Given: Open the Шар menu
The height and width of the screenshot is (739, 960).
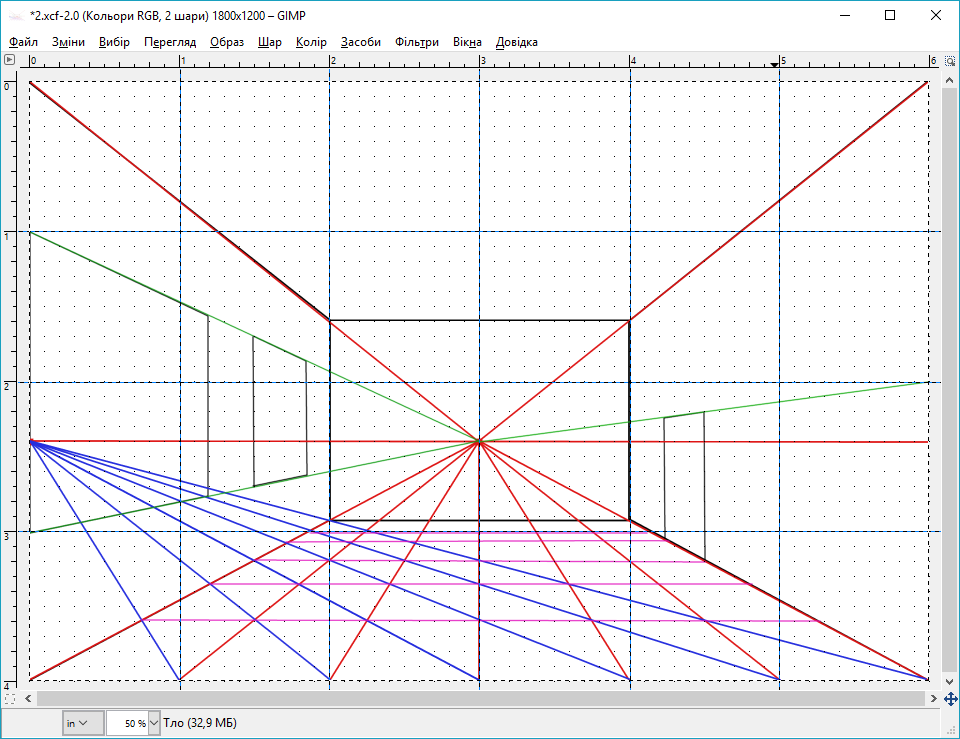Looking at the screenshot, I should tap(269, 42).
